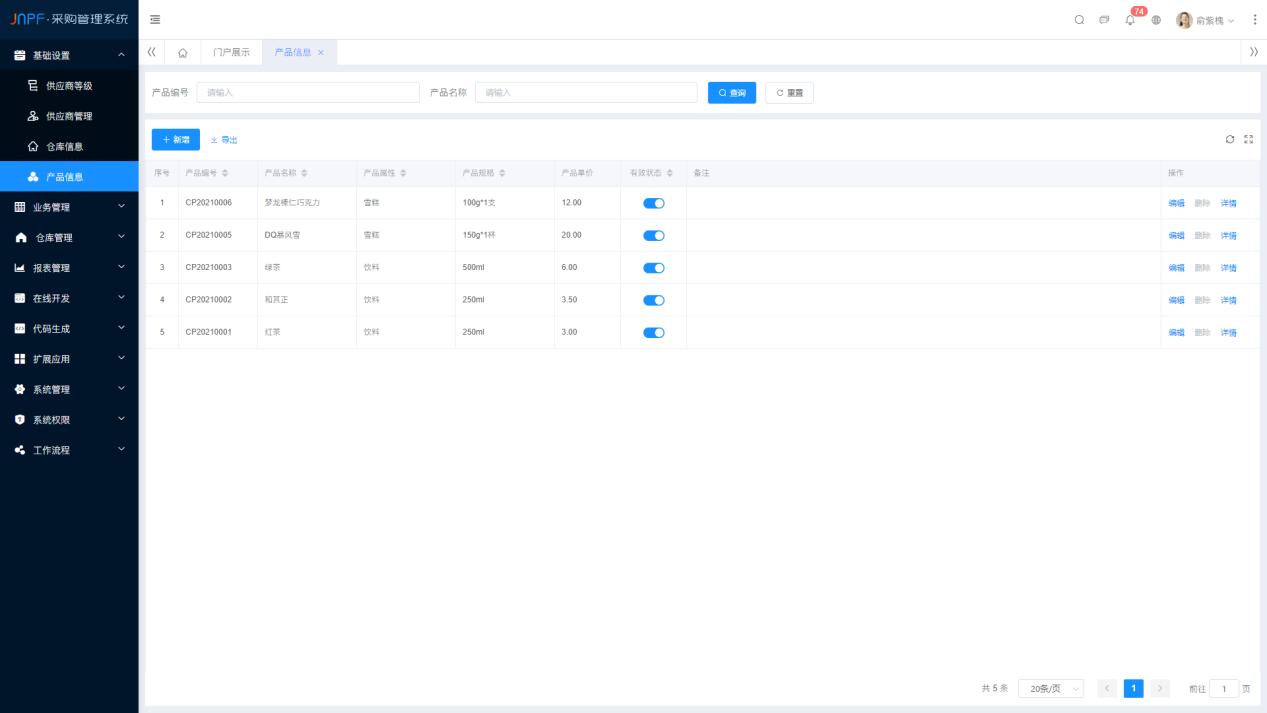Viewport: 1267px width, 713px height.
Task: Switch to 产品信息 tab
Action: pos(293,53)
